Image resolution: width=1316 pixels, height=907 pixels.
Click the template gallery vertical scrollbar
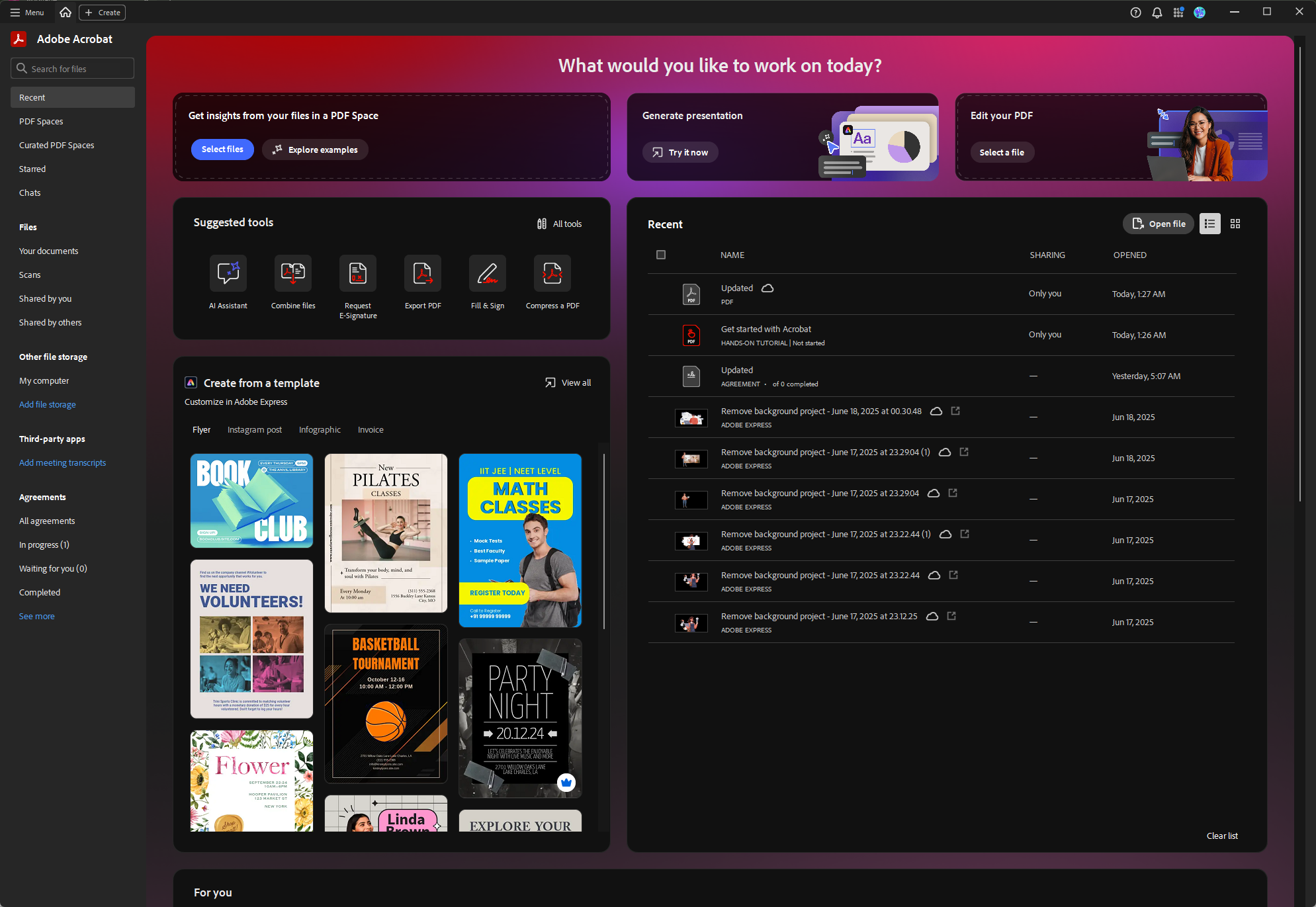tap(603, 540)
